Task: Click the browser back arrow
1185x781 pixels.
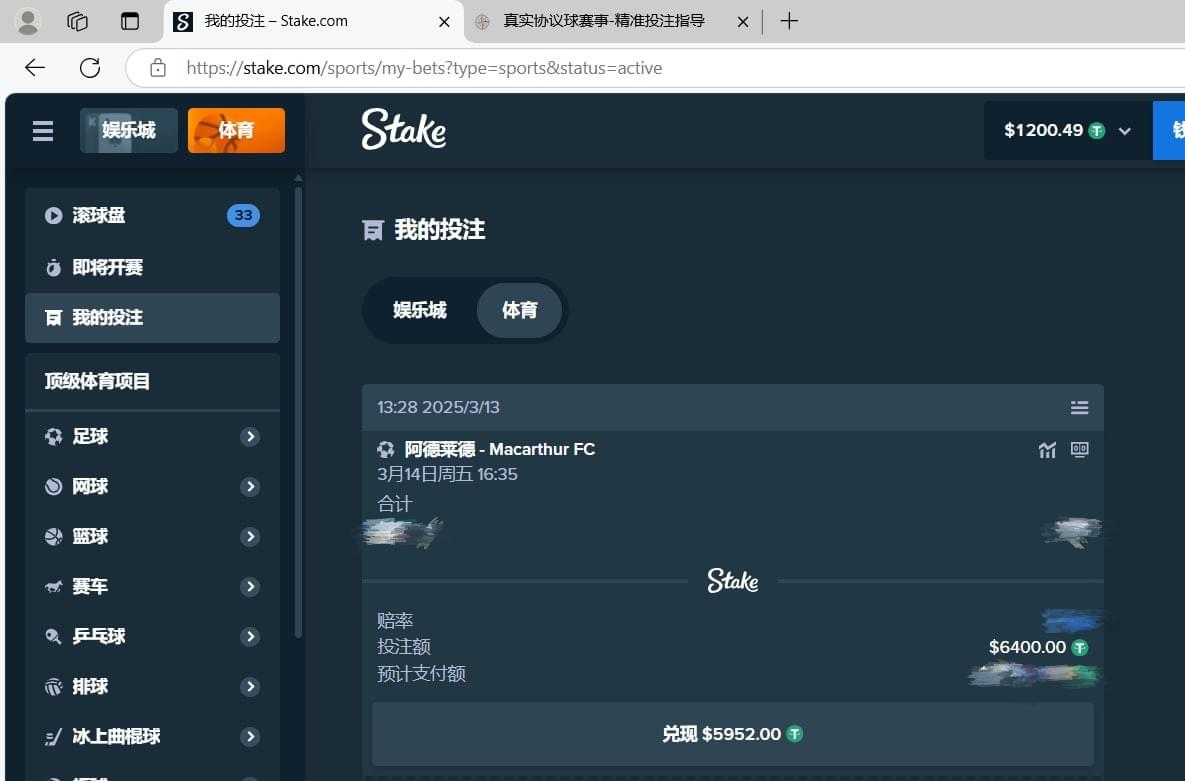Action: pyautogui.click(x=35, y=68)
